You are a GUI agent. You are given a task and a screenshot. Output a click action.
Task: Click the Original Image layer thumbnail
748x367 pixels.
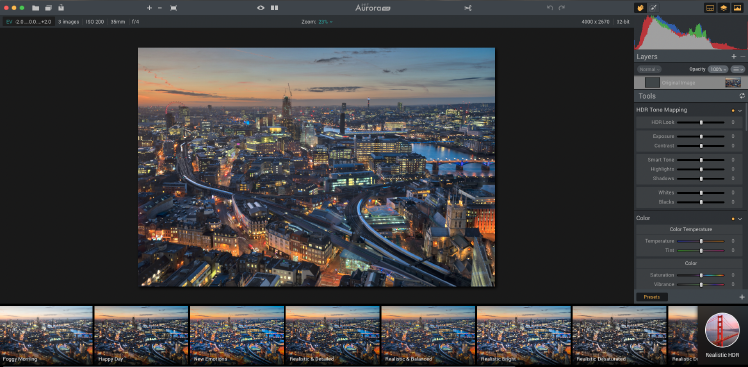(x=733, y=83)
